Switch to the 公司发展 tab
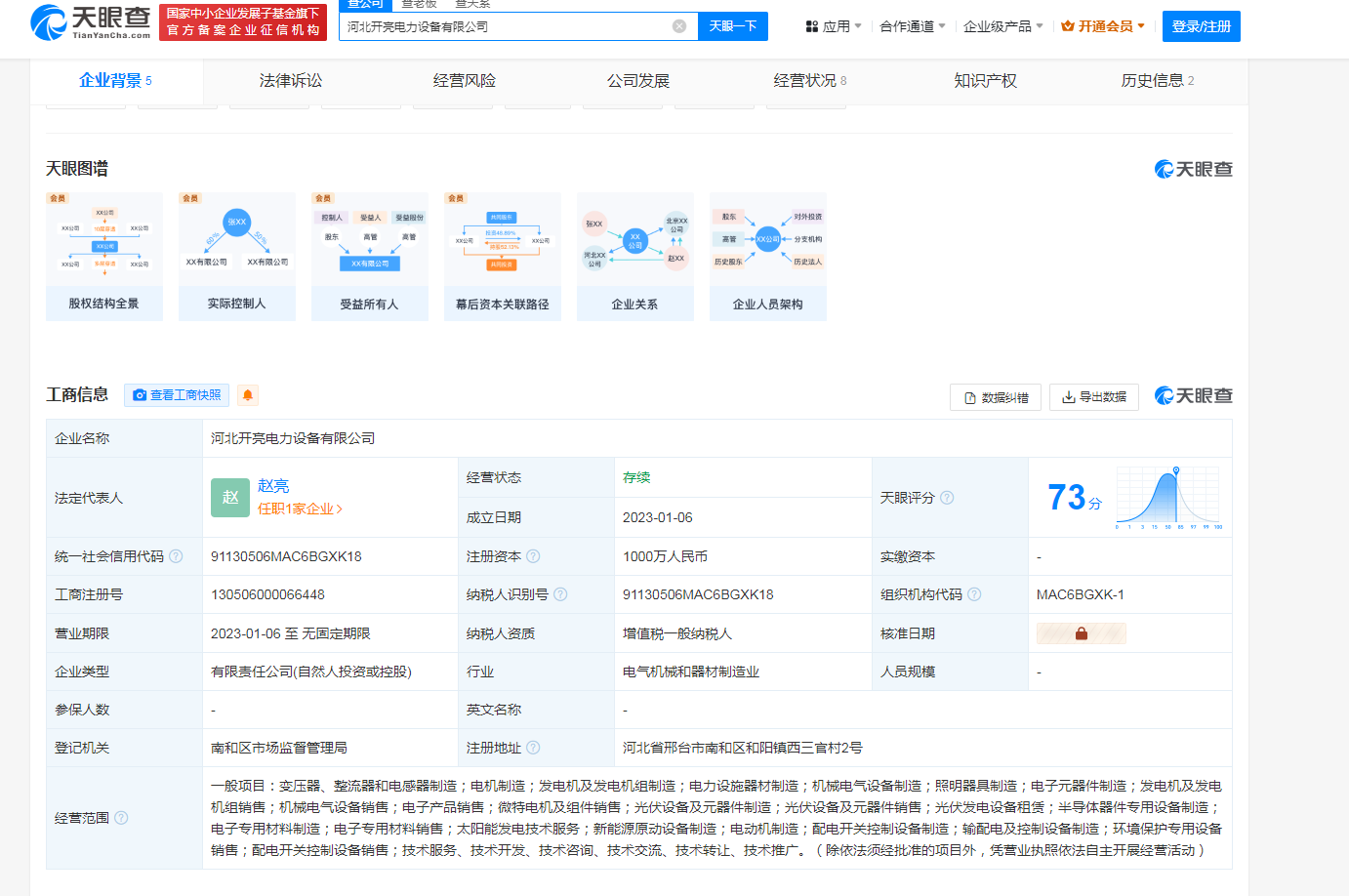The height and width of the screenshot is (896, 1349). [x=638, y=81]
